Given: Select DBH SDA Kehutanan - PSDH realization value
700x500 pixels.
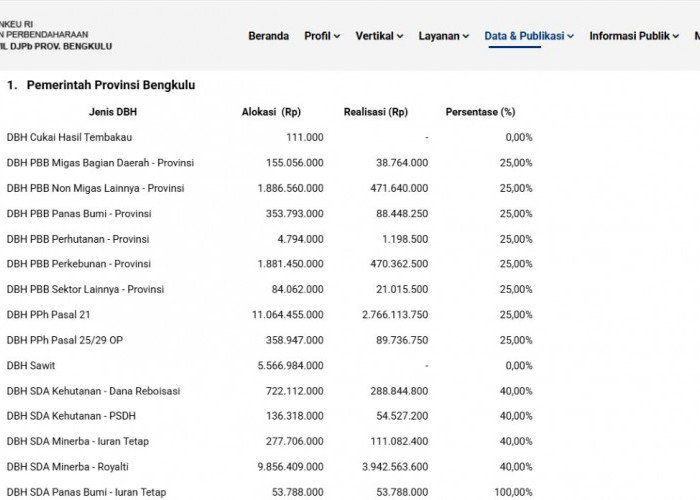Looking at the screenshot, I should point(402,416).
